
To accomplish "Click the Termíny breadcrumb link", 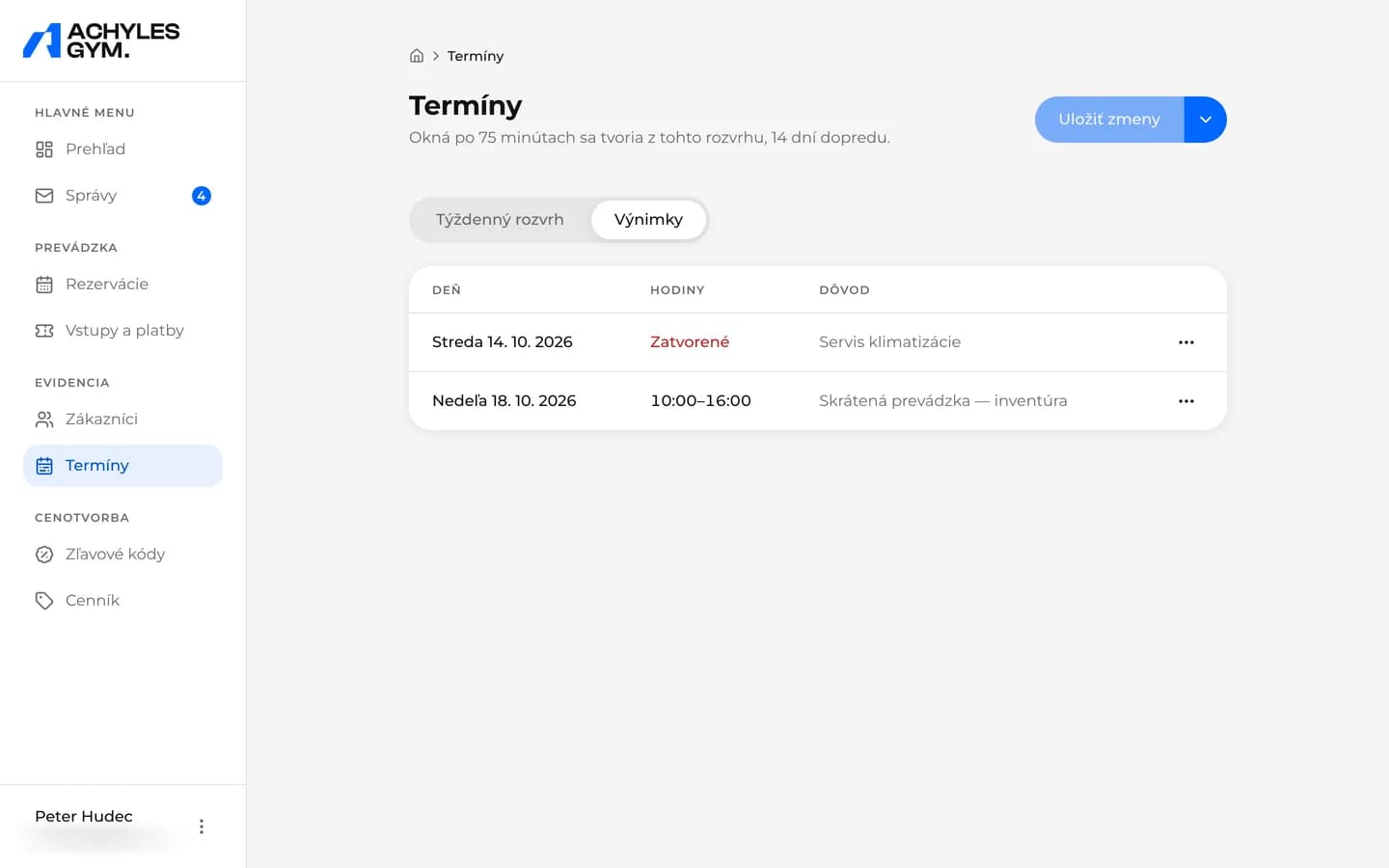I will 476,56.
